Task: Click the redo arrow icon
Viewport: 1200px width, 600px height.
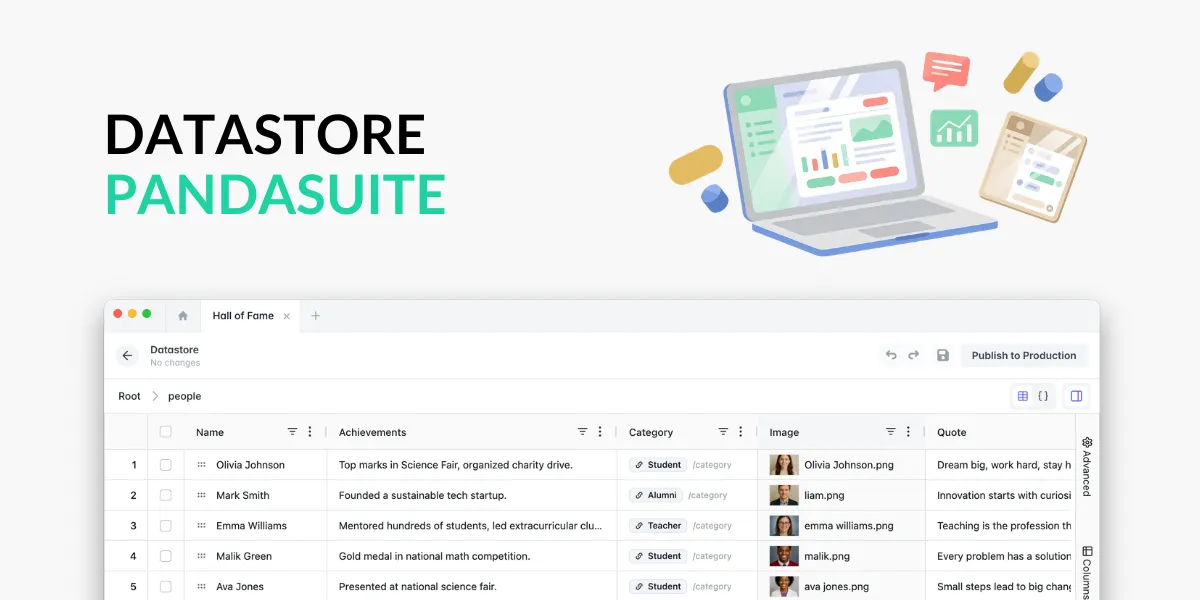Action: (914, 355)
